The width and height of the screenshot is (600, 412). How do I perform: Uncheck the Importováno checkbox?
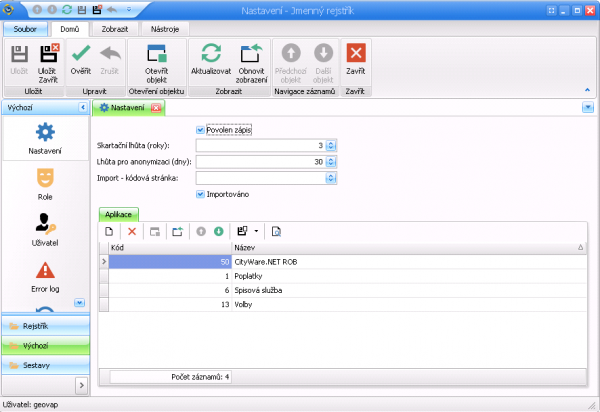pyautogui.click(x=201, y=194)
